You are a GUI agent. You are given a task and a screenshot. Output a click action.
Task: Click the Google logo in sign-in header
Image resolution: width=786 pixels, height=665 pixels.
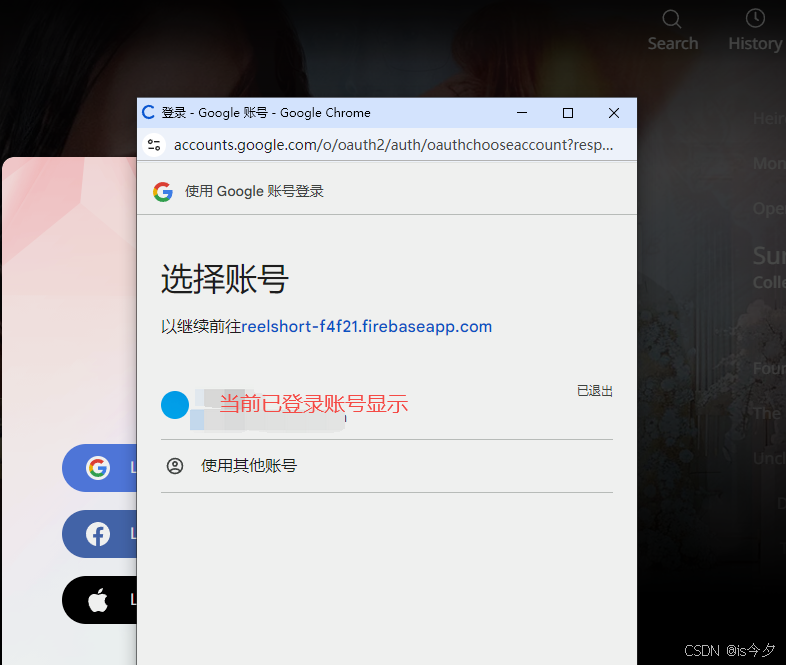click(x=163, y=191)
